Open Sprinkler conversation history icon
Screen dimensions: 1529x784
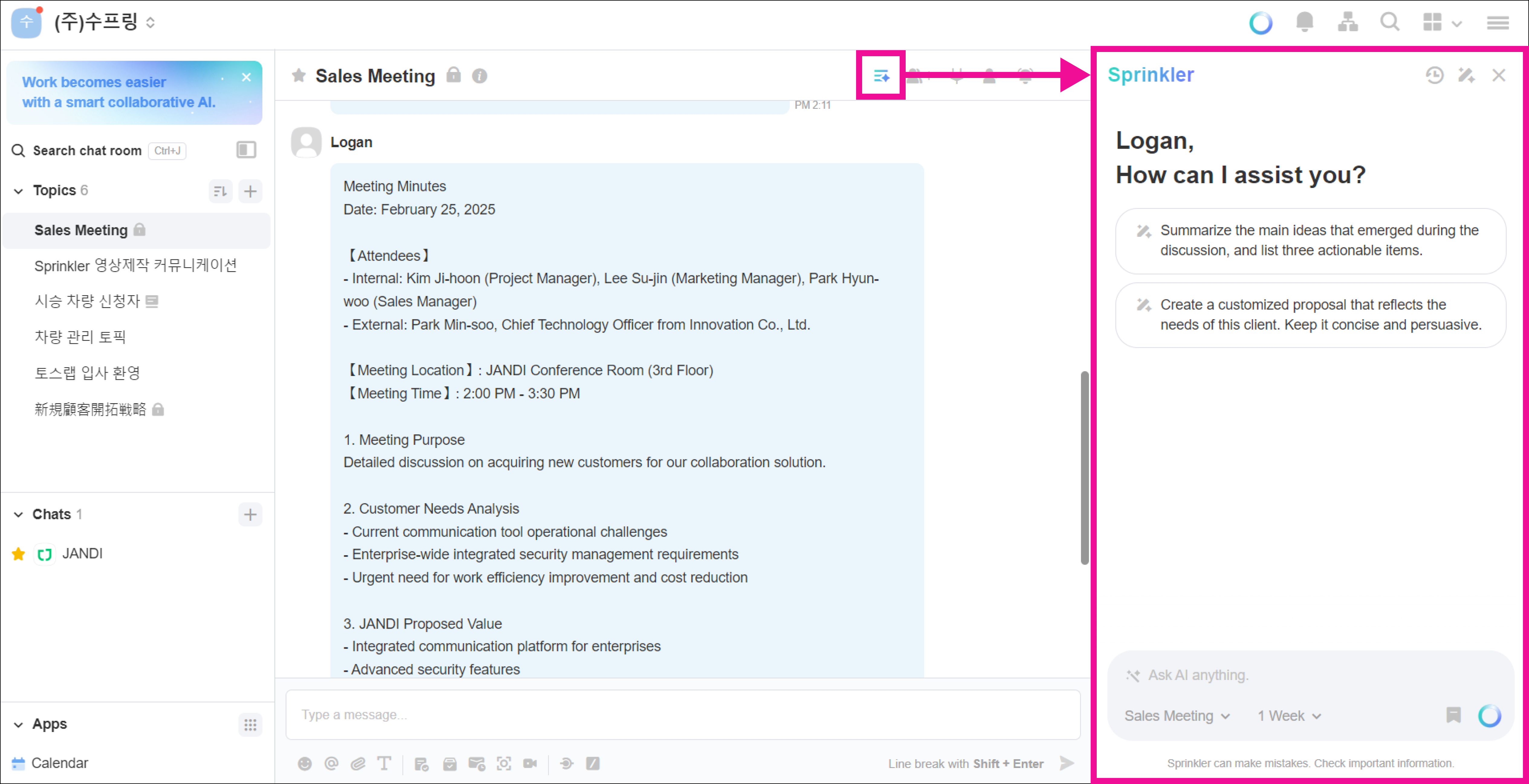click(x=1434, y=75)
